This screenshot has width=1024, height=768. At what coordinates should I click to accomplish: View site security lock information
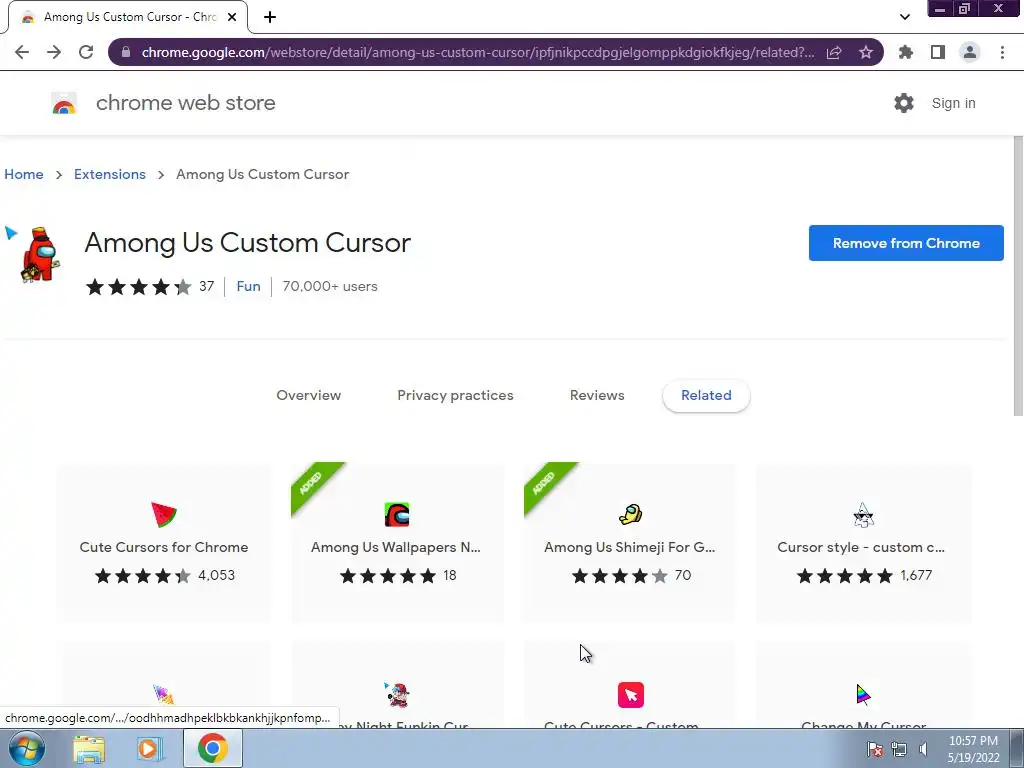point(125,52)
